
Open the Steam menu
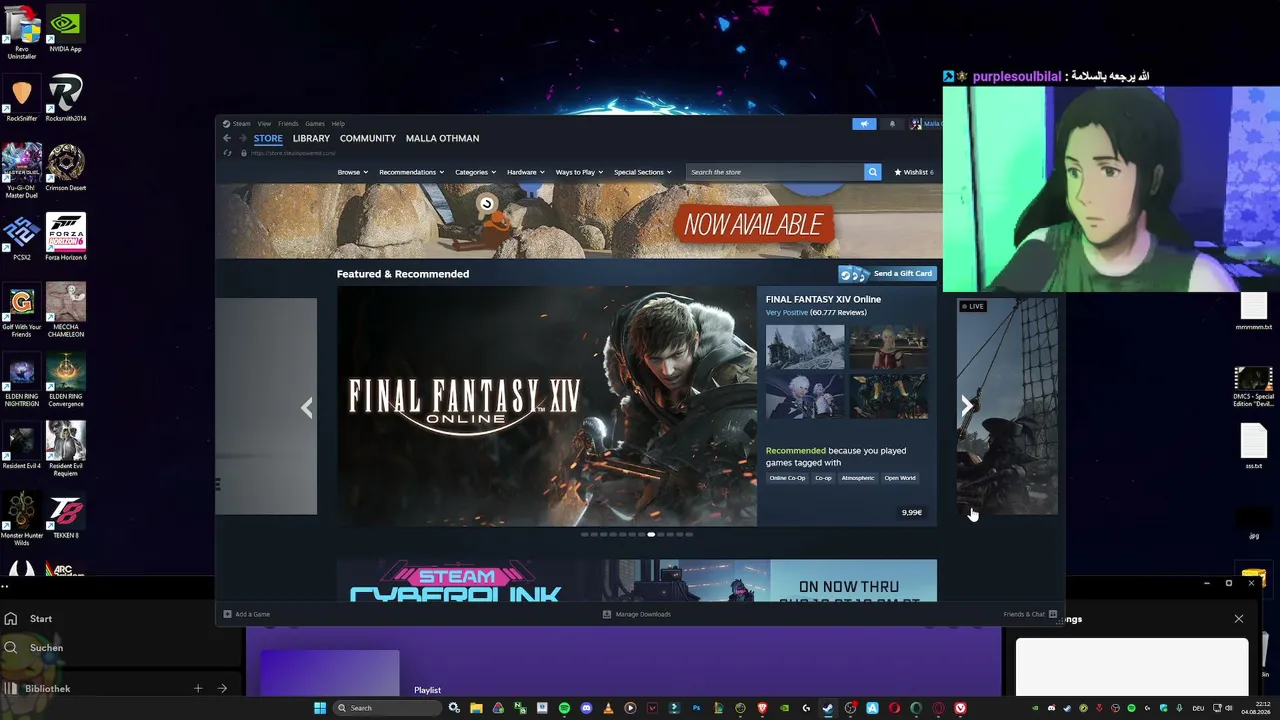click(241, 124)
